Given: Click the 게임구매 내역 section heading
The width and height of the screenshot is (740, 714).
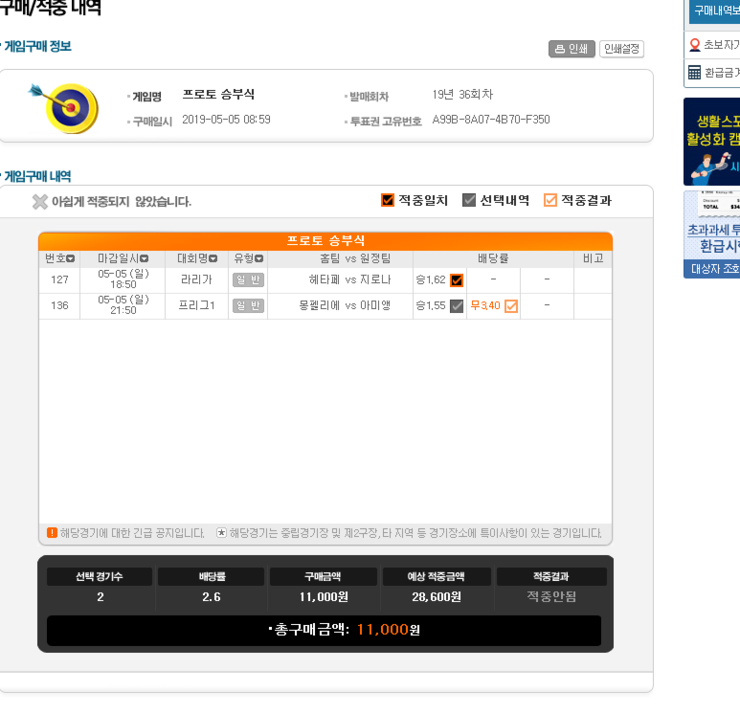Looking at the screenshot, I should pos(37,176).
